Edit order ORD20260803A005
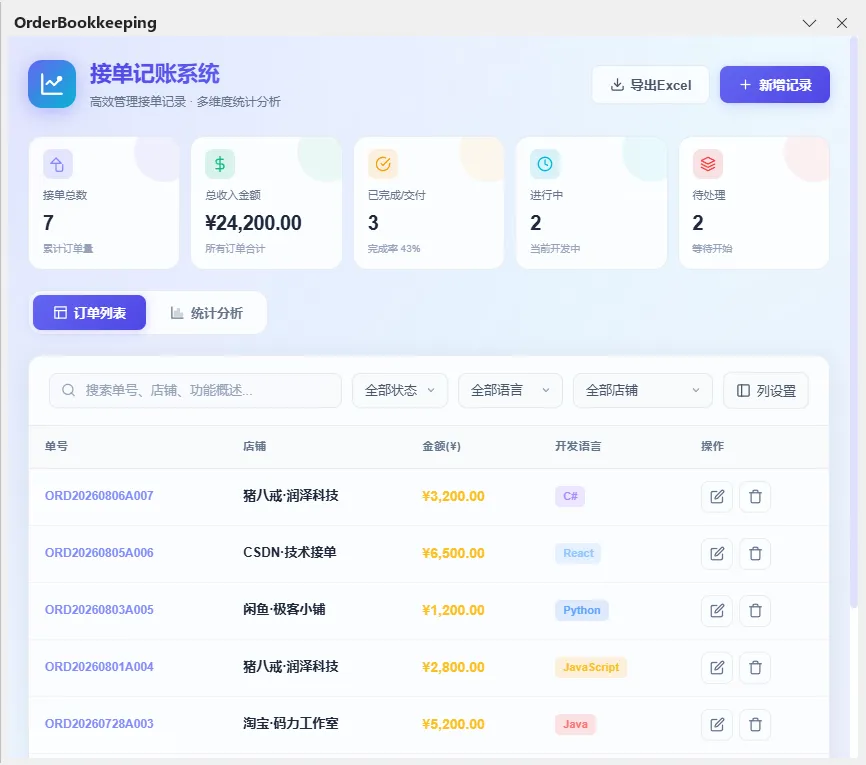This screenshot has width=866, height=765. [x=717, y=610]
